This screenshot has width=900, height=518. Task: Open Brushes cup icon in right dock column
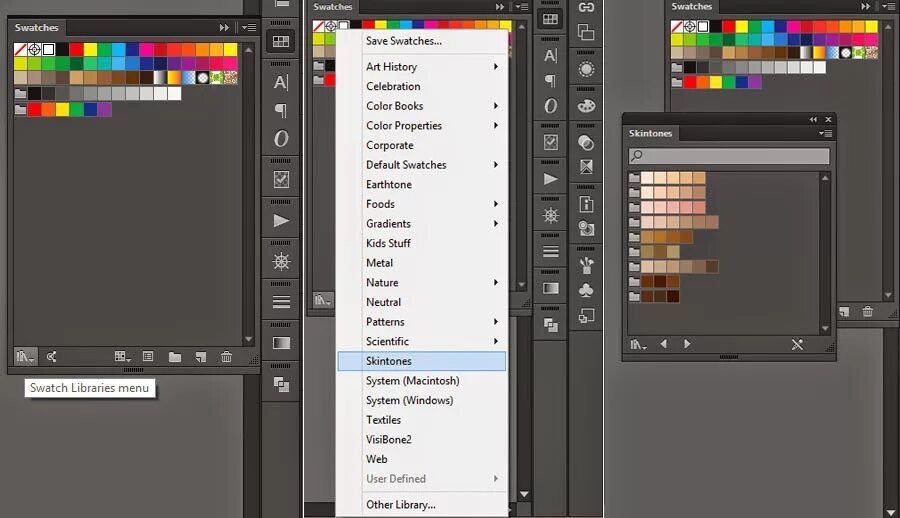(586, 265)
